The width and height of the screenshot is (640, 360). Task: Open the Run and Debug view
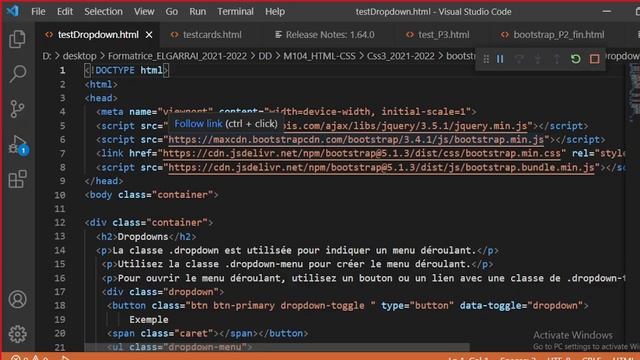18,144
